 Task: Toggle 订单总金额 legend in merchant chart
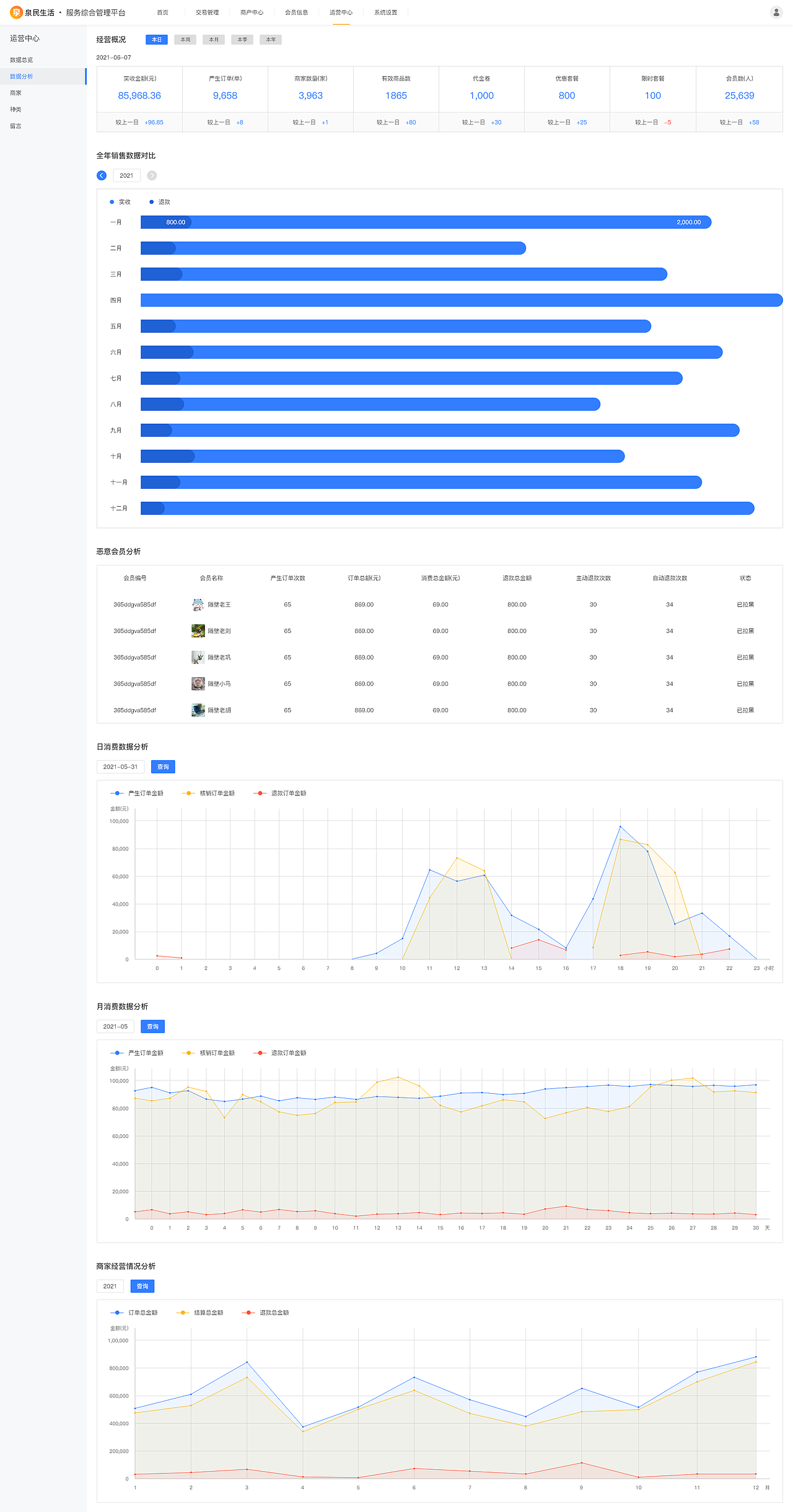134,1313
